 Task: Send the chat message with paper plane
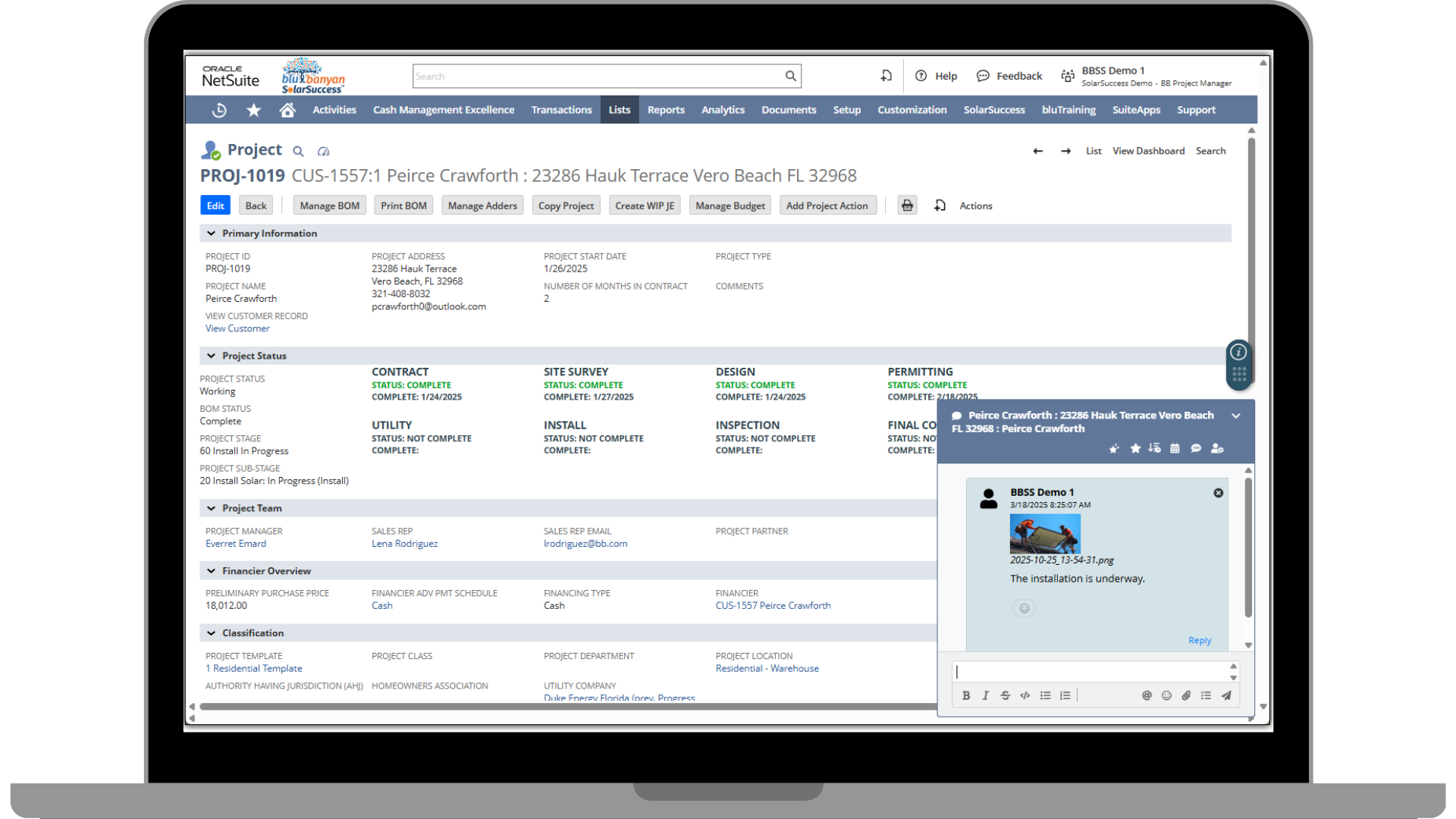click(x=1226, y=695)
